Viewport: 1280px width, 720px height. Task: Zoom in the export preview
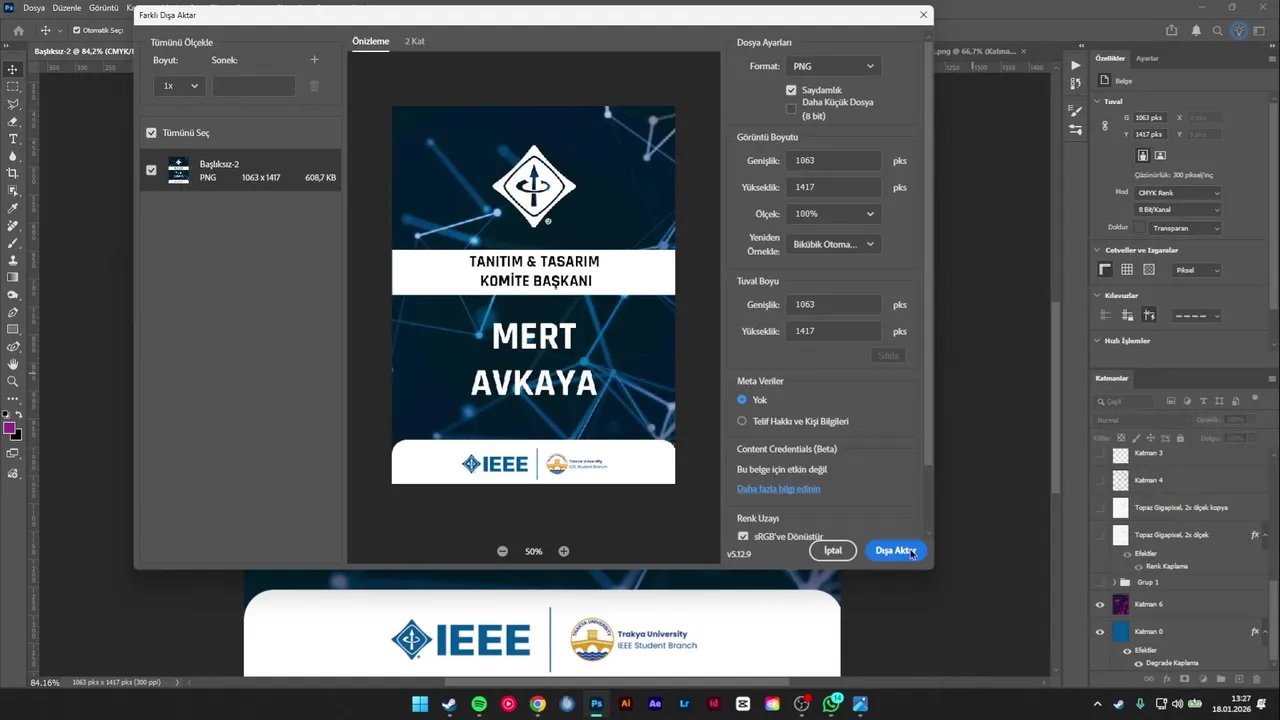pos(564,551)
